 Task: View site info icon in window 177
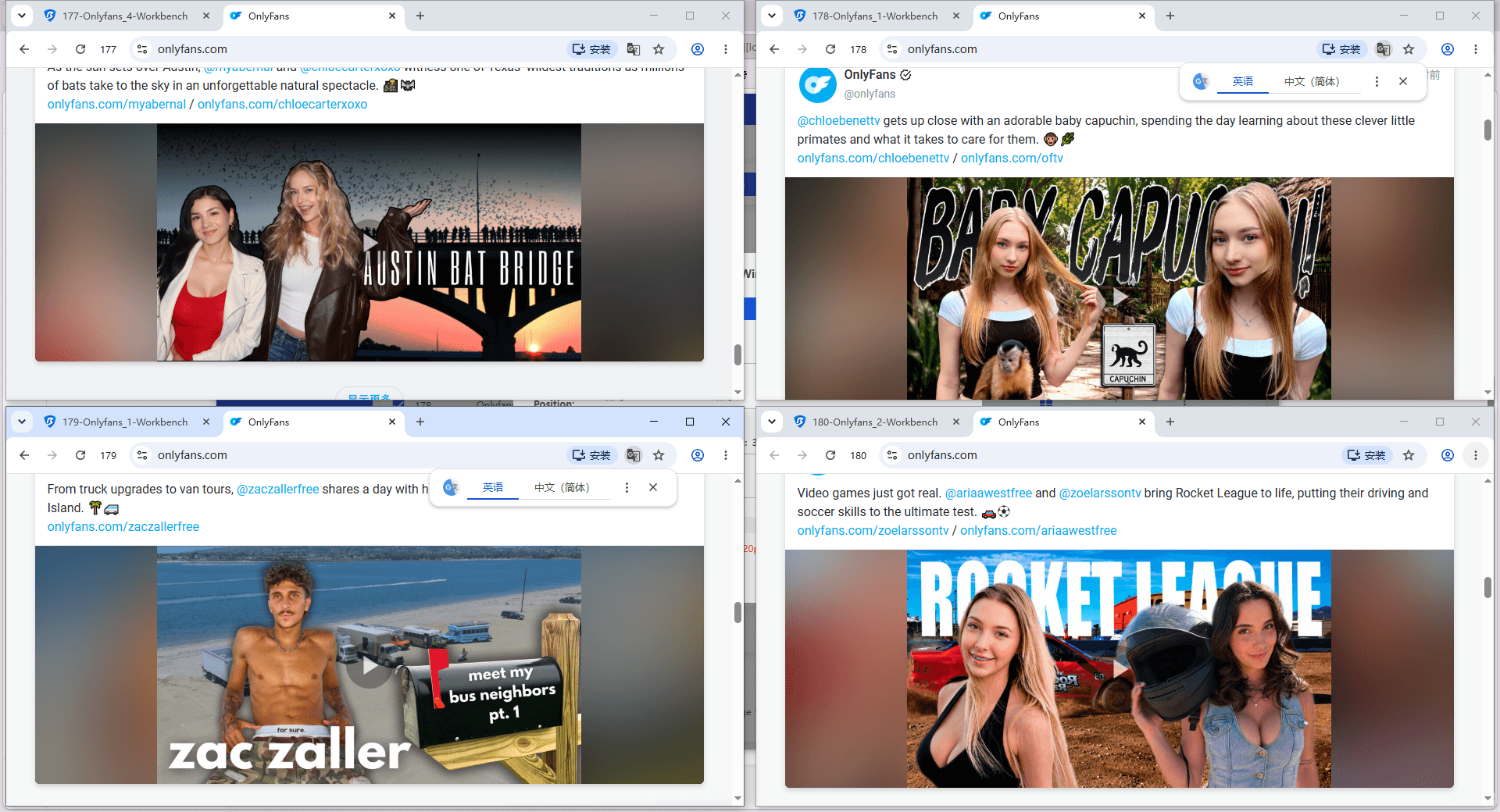[x=142, y=49]
